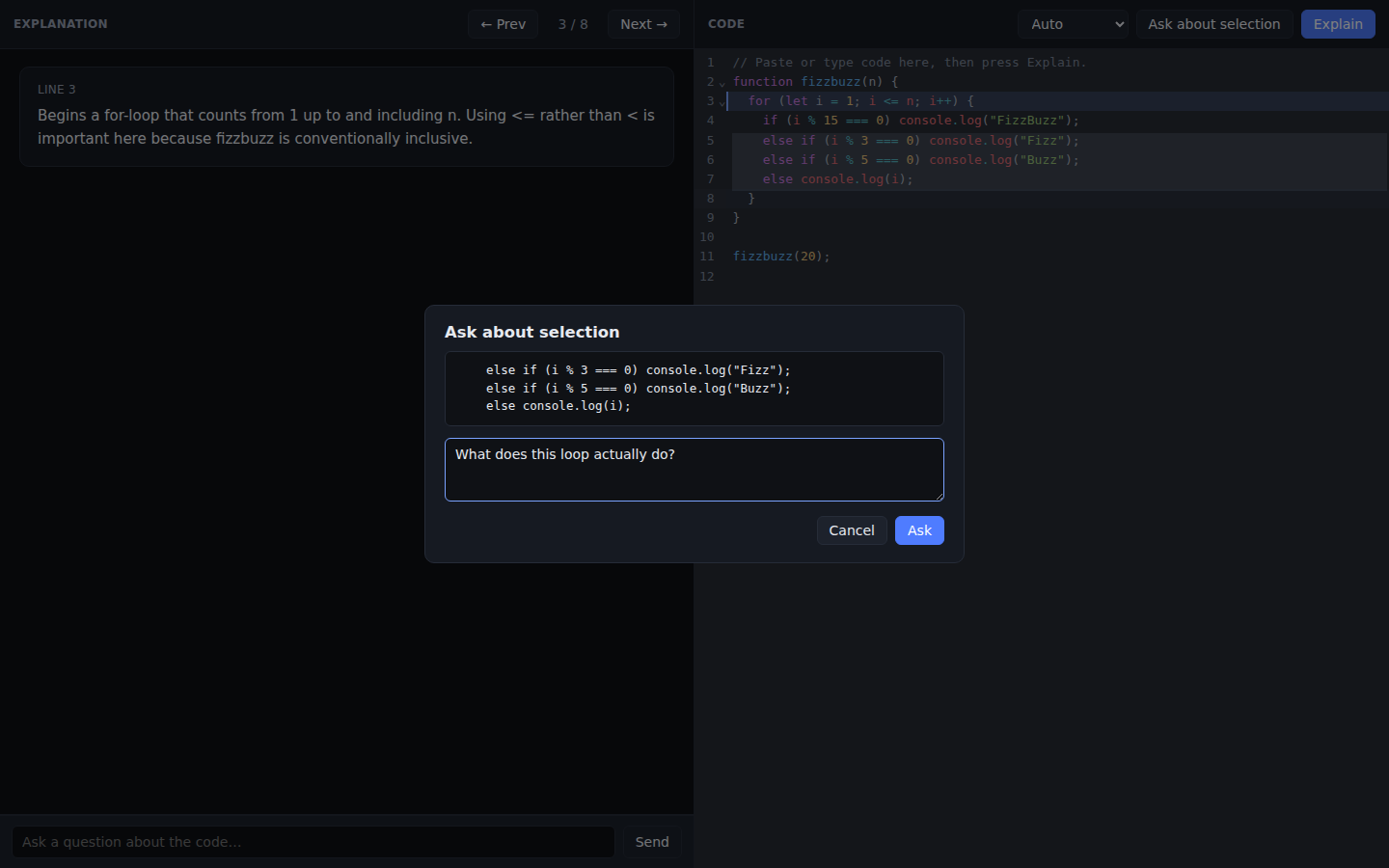Click line number 4 in the gutter
1389x868 pixels.
pos(711,121)
